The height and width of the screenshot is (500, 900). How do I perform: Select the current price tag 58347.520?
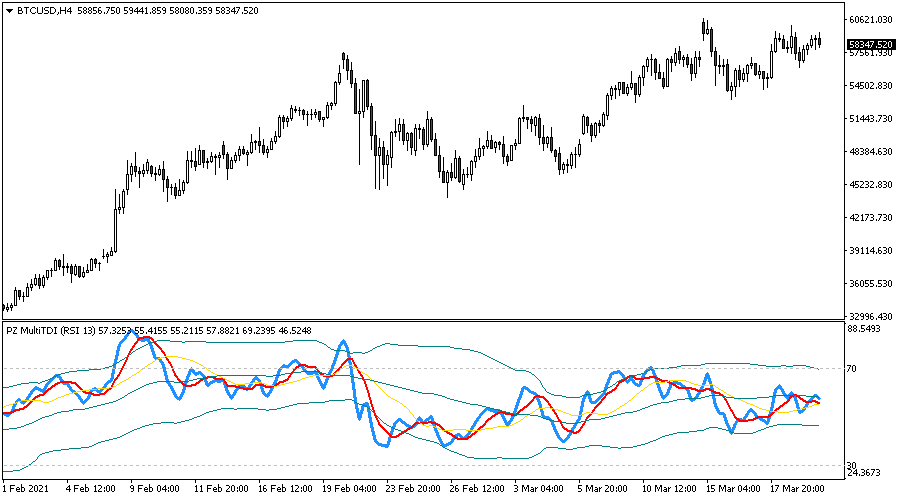point(869,45)
